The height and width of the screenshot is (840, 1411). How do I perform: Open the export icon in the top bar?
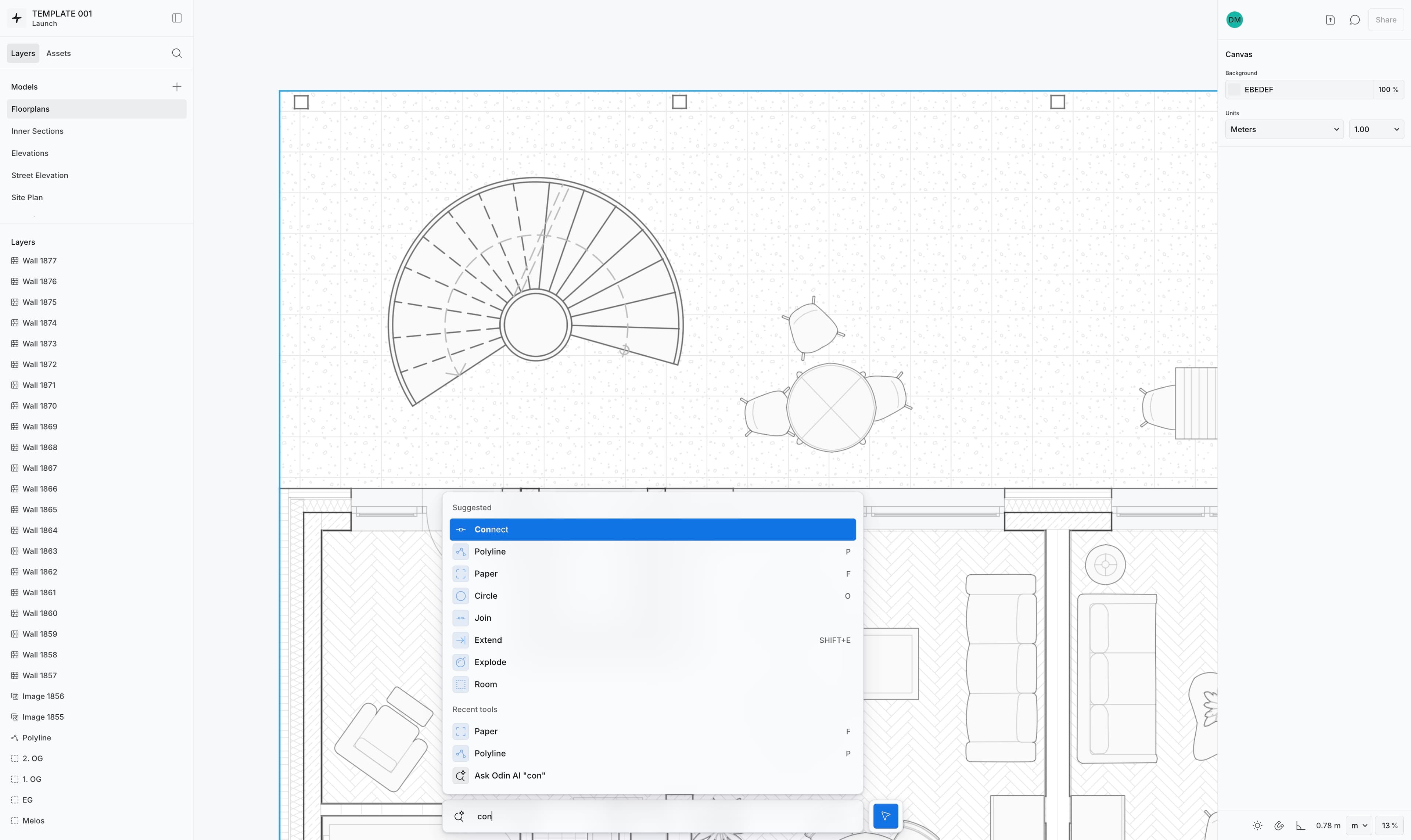[x=1331, y=20]
